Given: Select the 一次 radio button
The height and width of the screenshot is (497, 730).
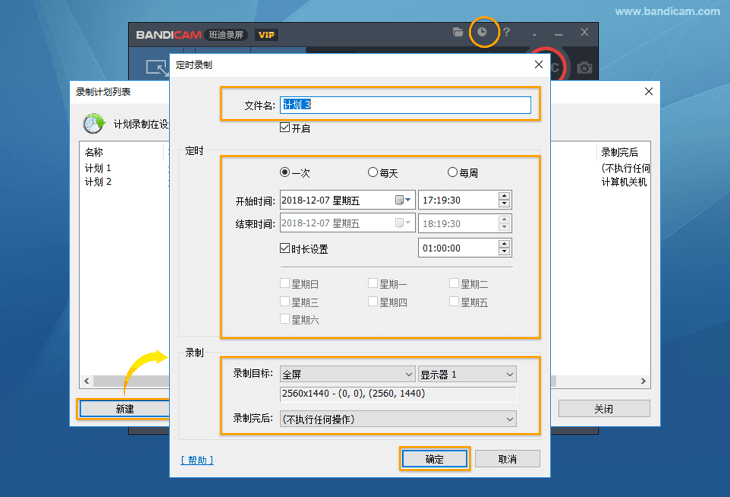Looking at the screenshot, I should click(x=284, y=172).
